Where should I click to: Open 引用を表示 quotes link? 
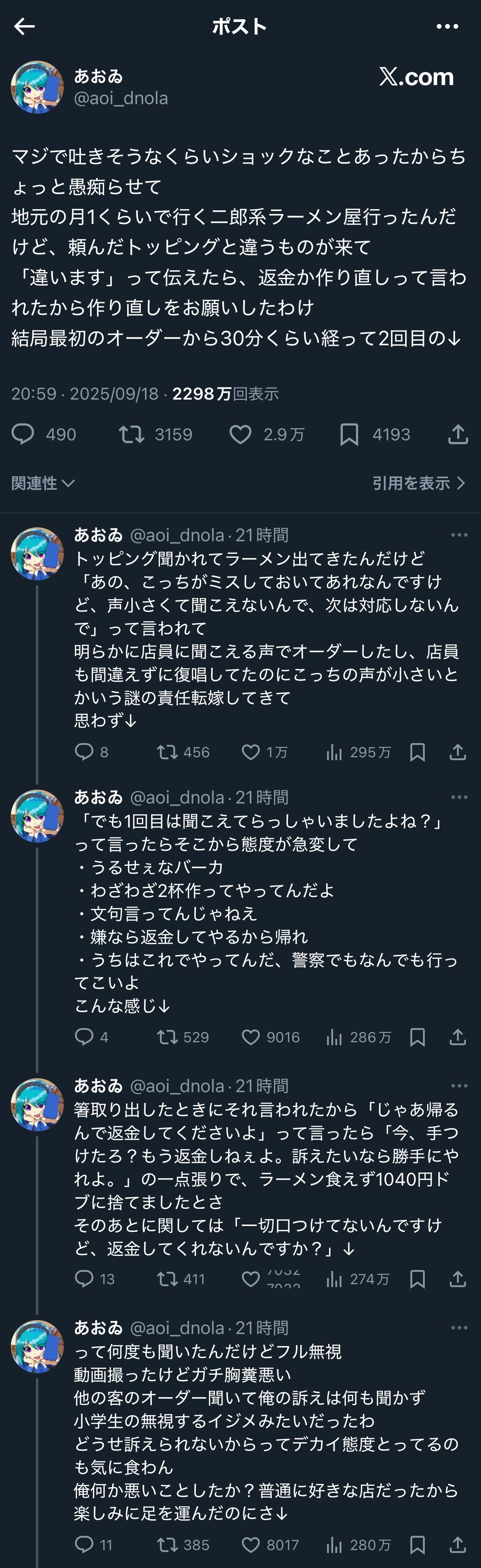418,483
